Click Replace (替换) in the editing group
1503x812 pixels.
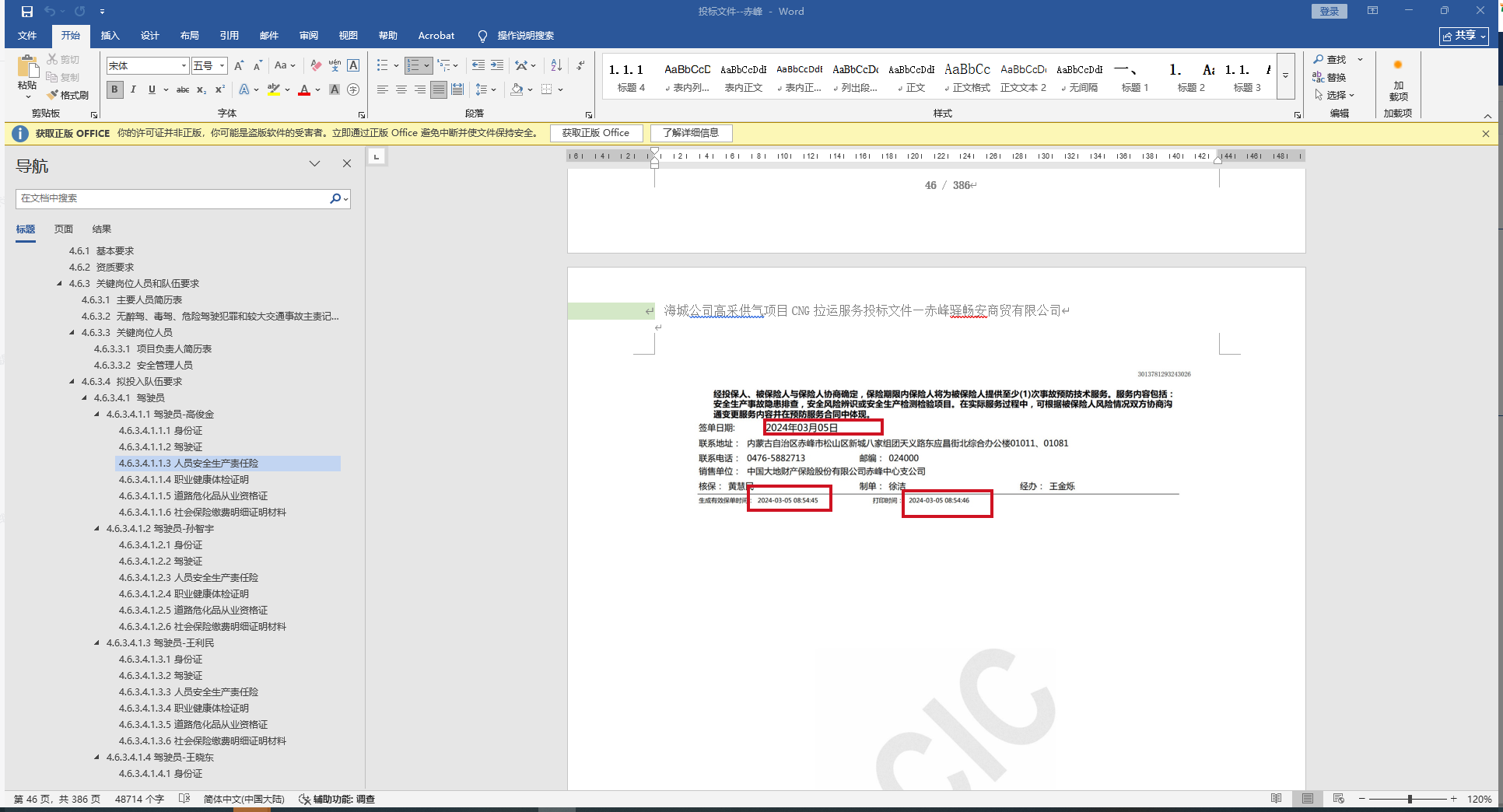pos(1330,77)
